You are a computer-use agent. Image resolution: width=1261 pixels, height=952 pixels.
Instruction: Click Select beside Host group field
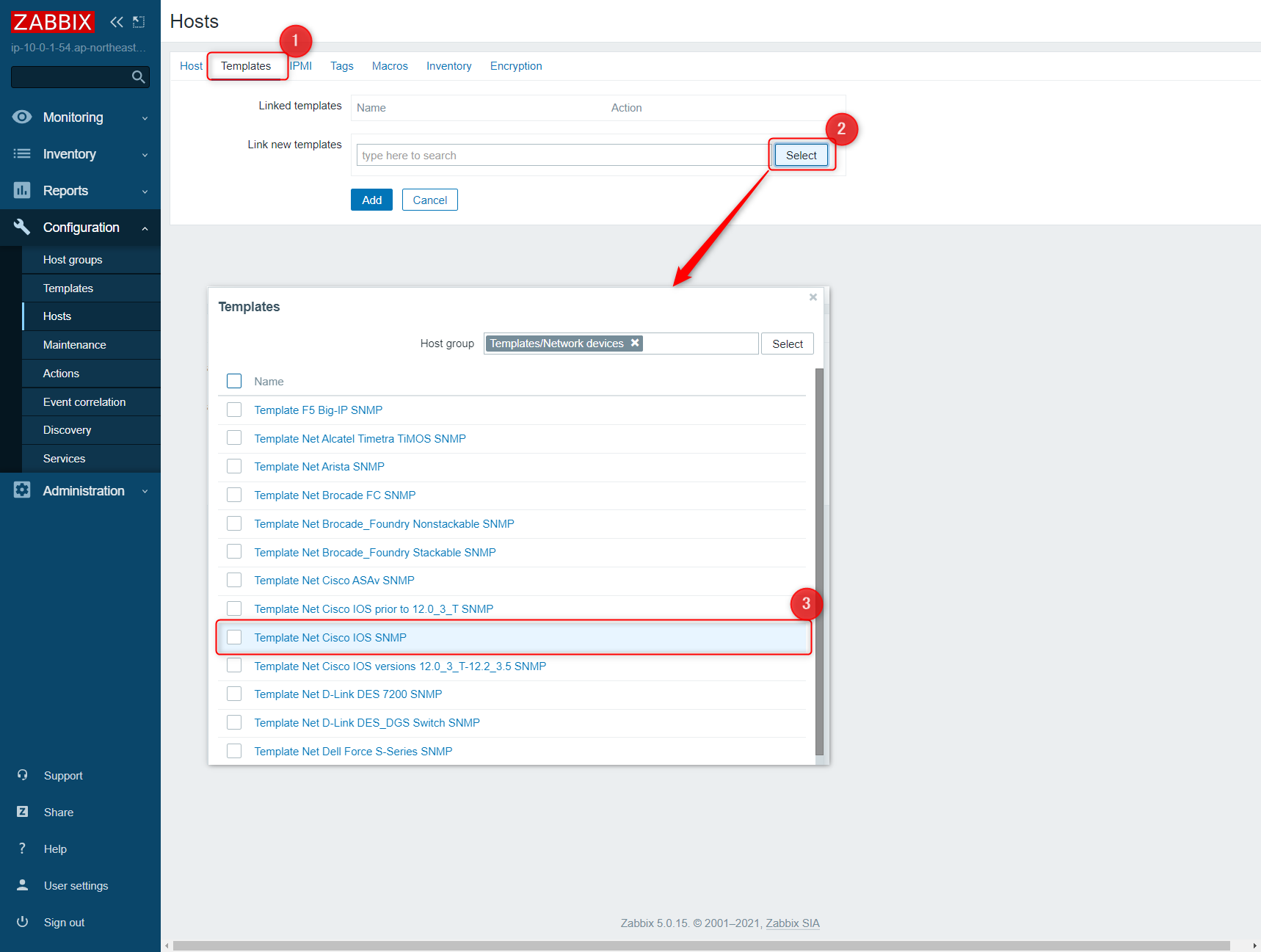coord(788,344)
